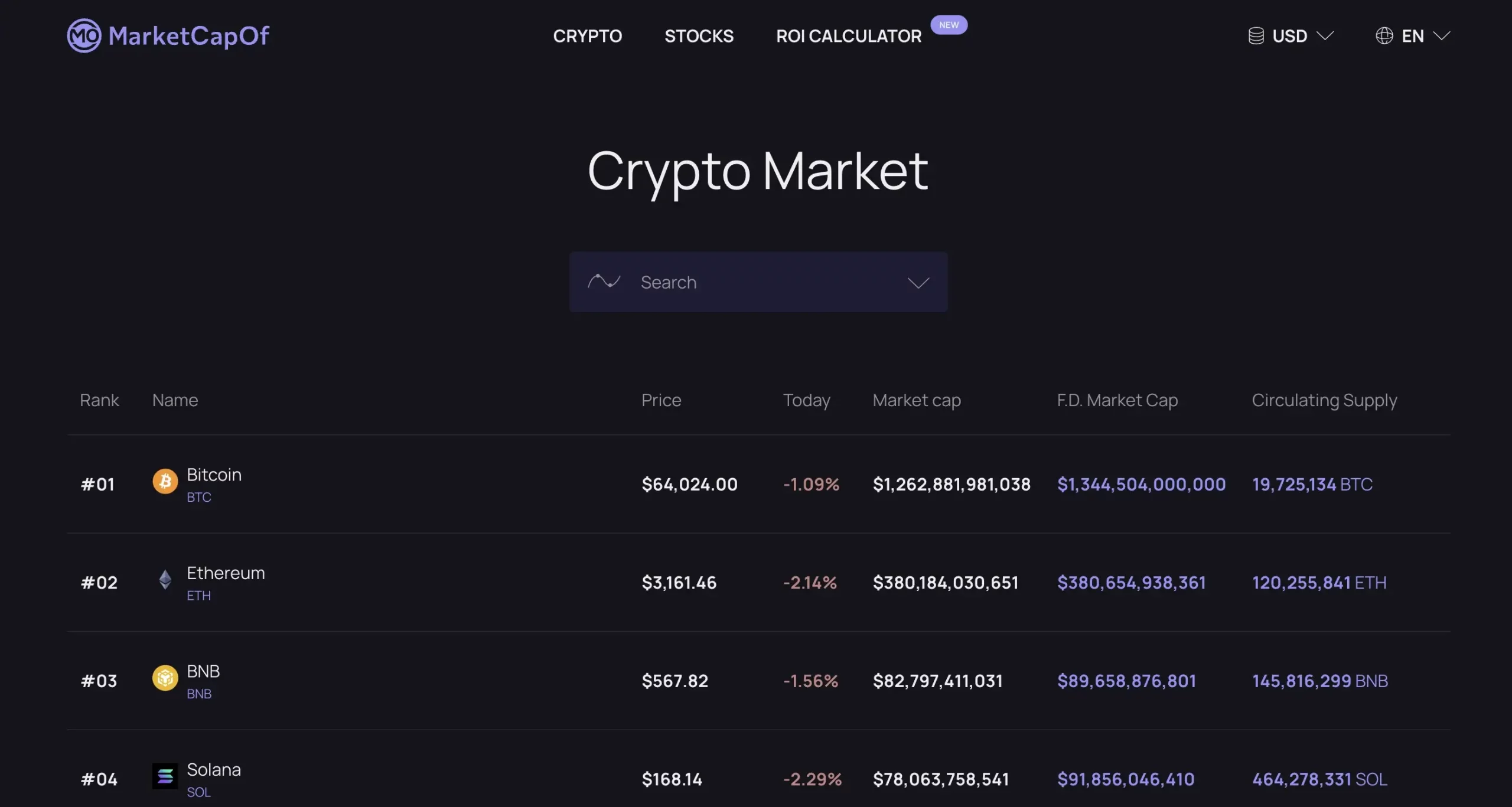1512x807 pixels.
Task: Expand the search bar dropdown arrow
Action: (917, 281)
